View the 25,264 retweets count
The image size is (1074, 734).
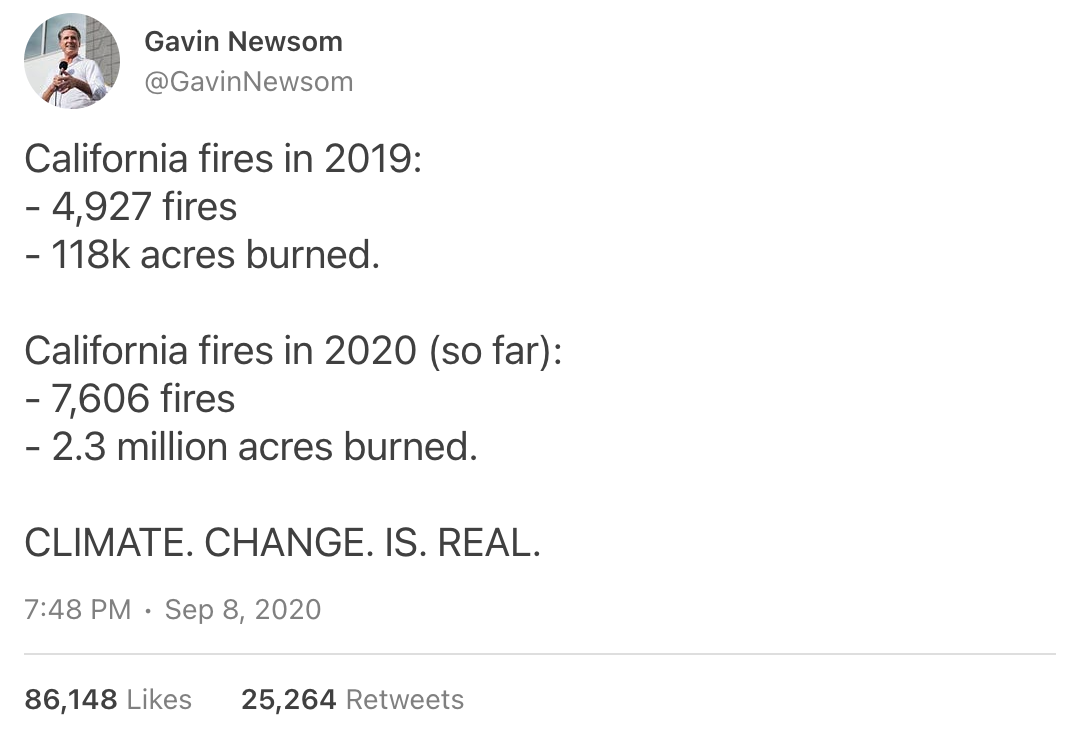288,699
